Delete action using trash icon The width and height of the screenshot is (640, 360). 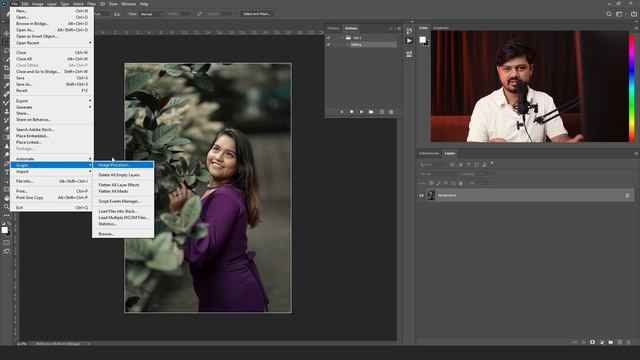point(391,112)
